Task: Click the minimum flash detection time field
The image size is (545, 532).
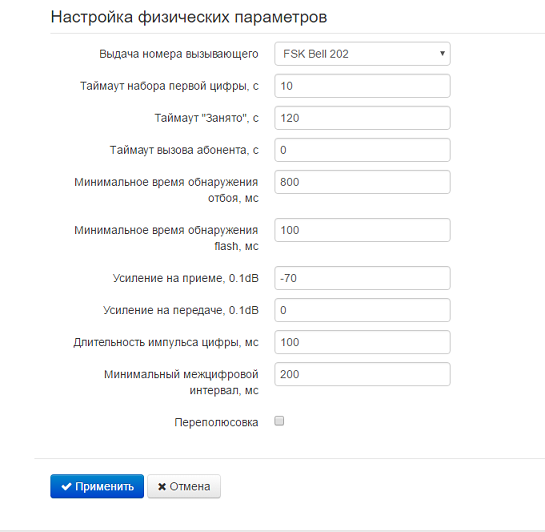Action: (362, 230)
